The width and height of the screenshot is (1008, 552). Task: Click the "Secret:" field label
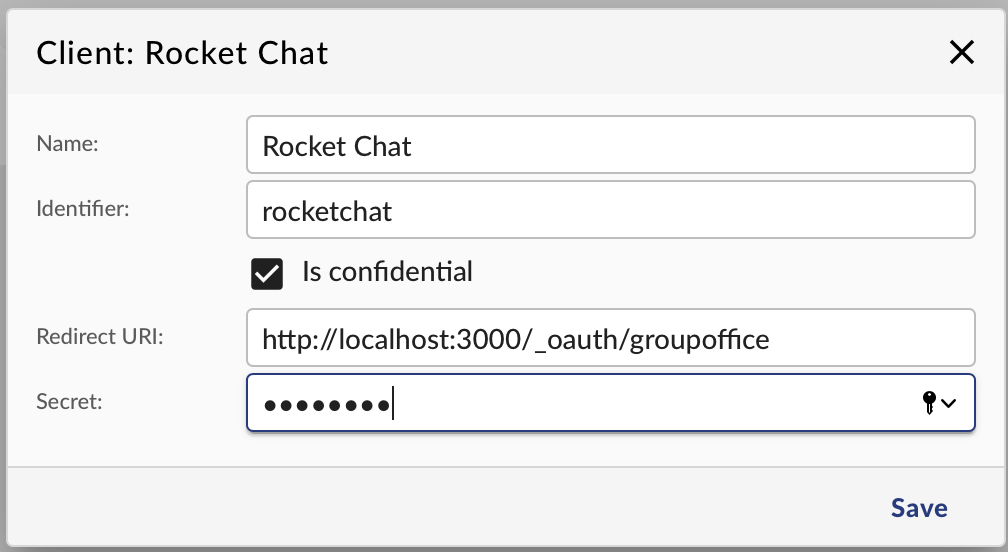coord(69,402)
